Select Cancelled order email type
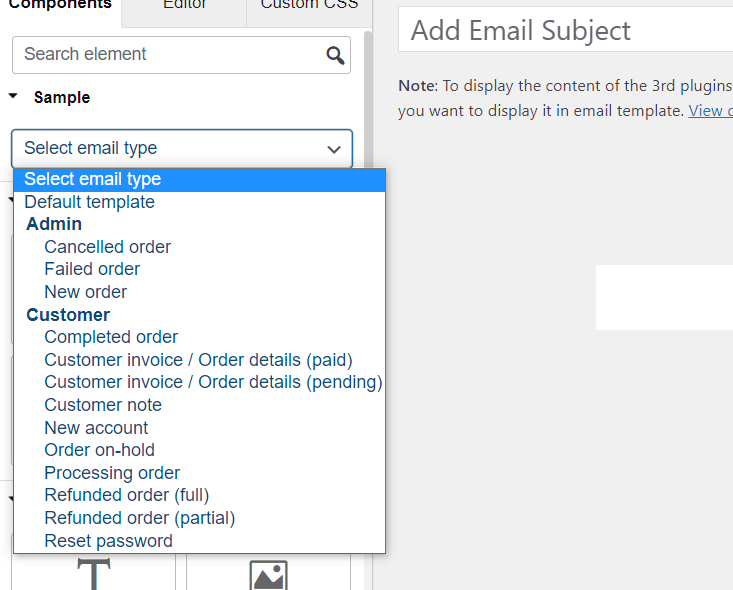The height and width of the screenshot is (590, 733). pyautogui.click(x=108, y=247)
